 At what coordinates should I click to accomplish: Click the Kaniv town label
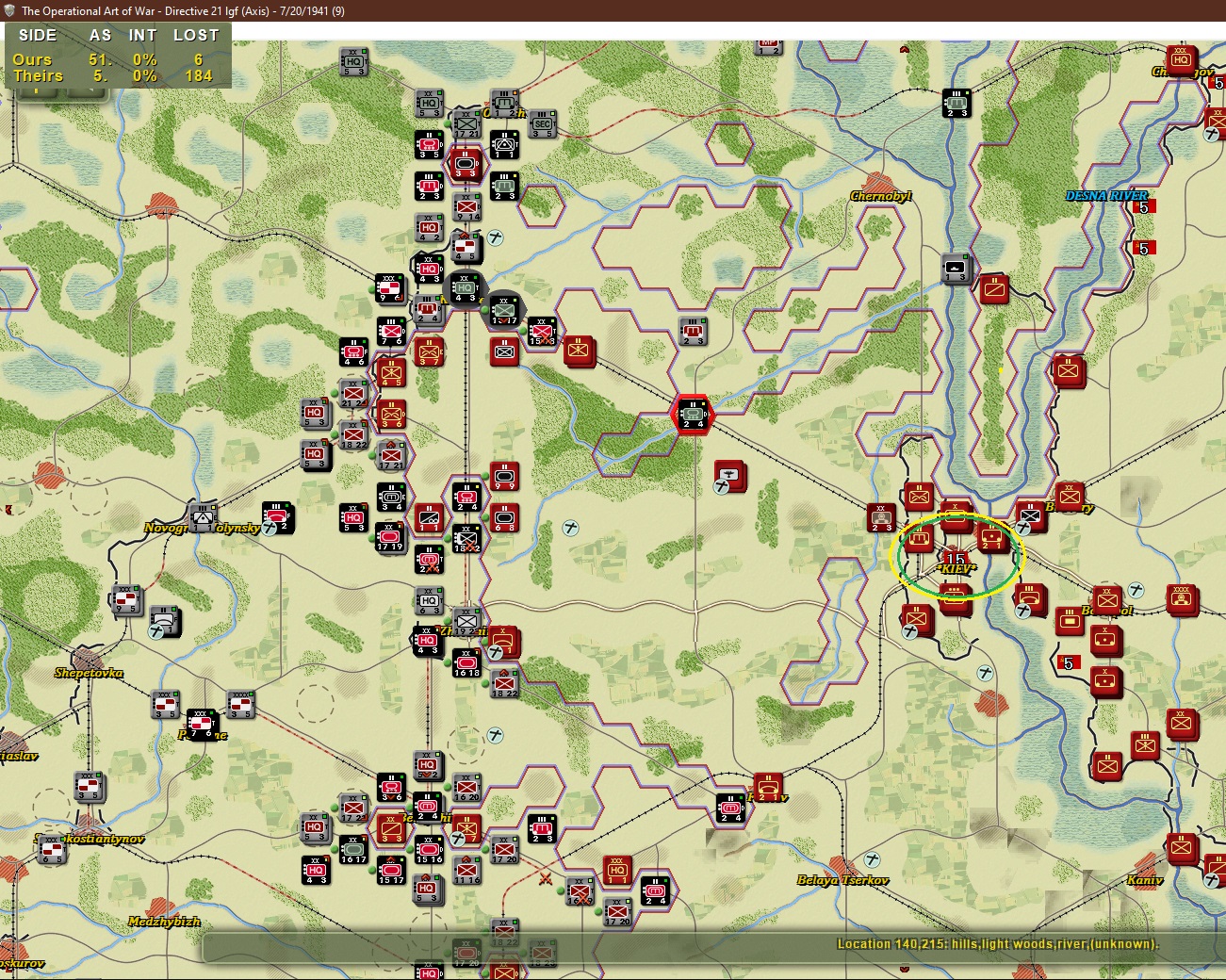pyautogui.click(x=1144, y=880)
